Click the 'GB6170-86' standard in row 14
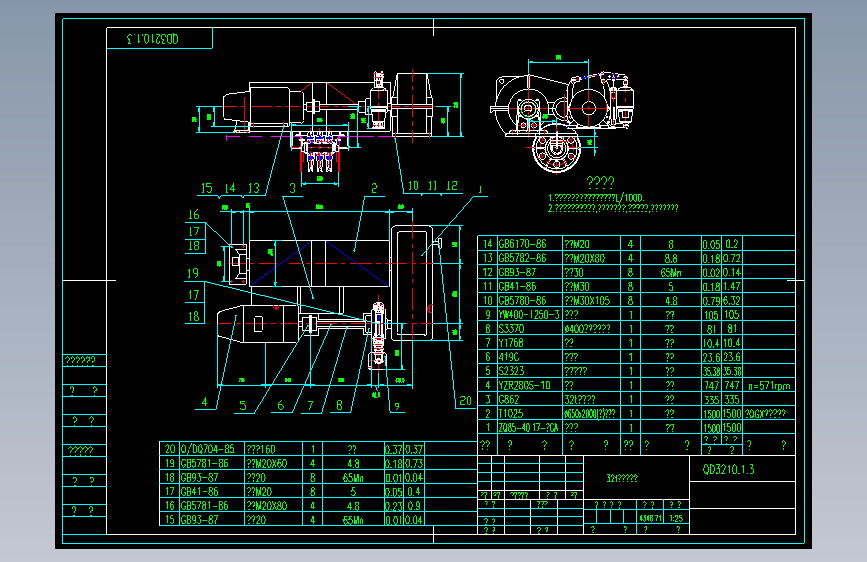867x562 pixels. tap(522, 244)
